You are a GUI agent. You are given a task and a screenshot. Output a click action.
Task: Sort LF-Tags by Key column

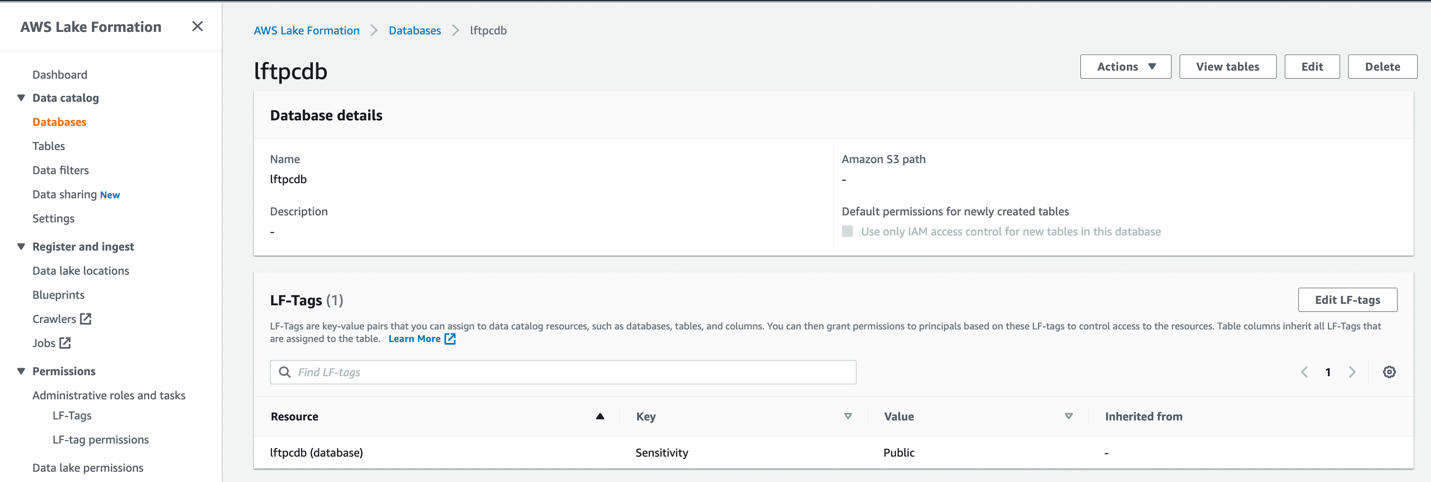point(848,416)
